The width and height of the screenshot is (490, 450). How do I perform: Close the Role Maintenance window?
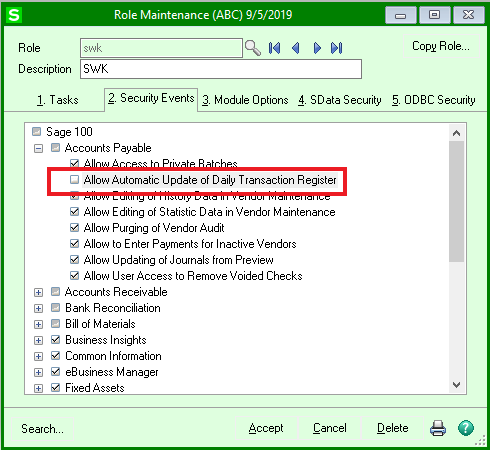468,15
